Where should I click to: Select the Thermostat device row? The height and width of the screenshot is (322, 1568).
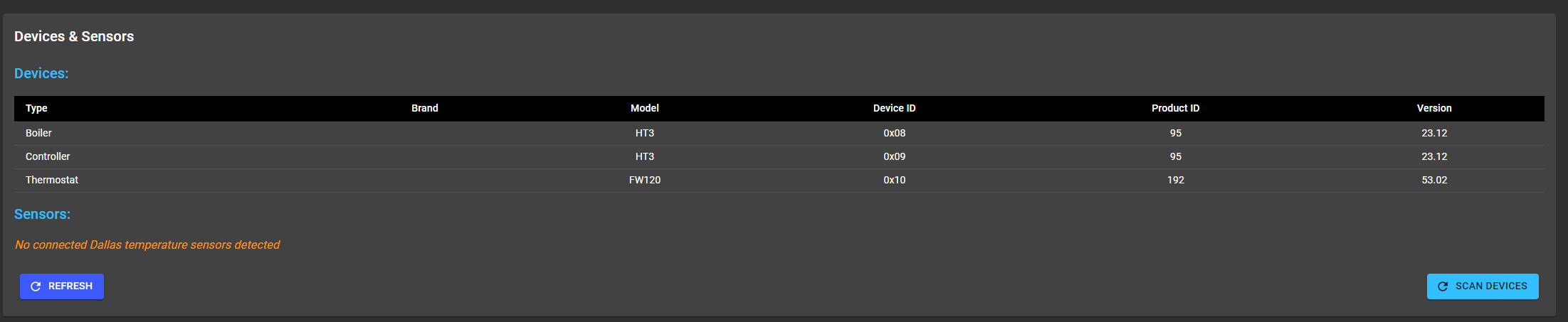pyautogui.click(x=779, y=180)
